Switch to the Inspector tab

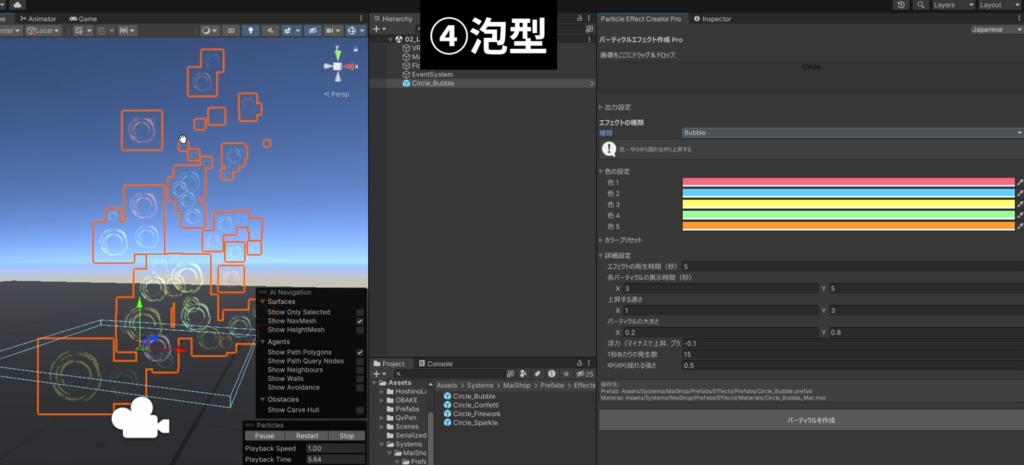coord(712,19)
